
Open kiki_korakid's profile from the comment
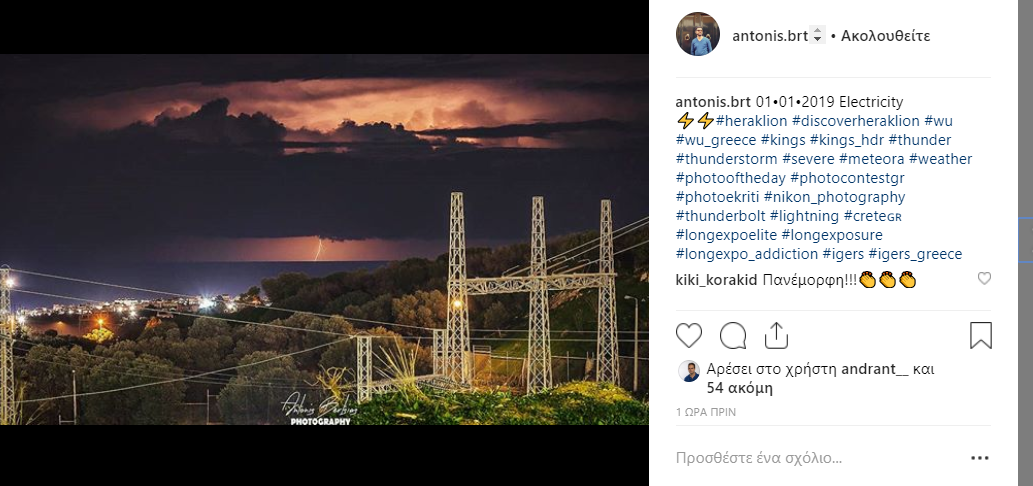click(717, 279)
